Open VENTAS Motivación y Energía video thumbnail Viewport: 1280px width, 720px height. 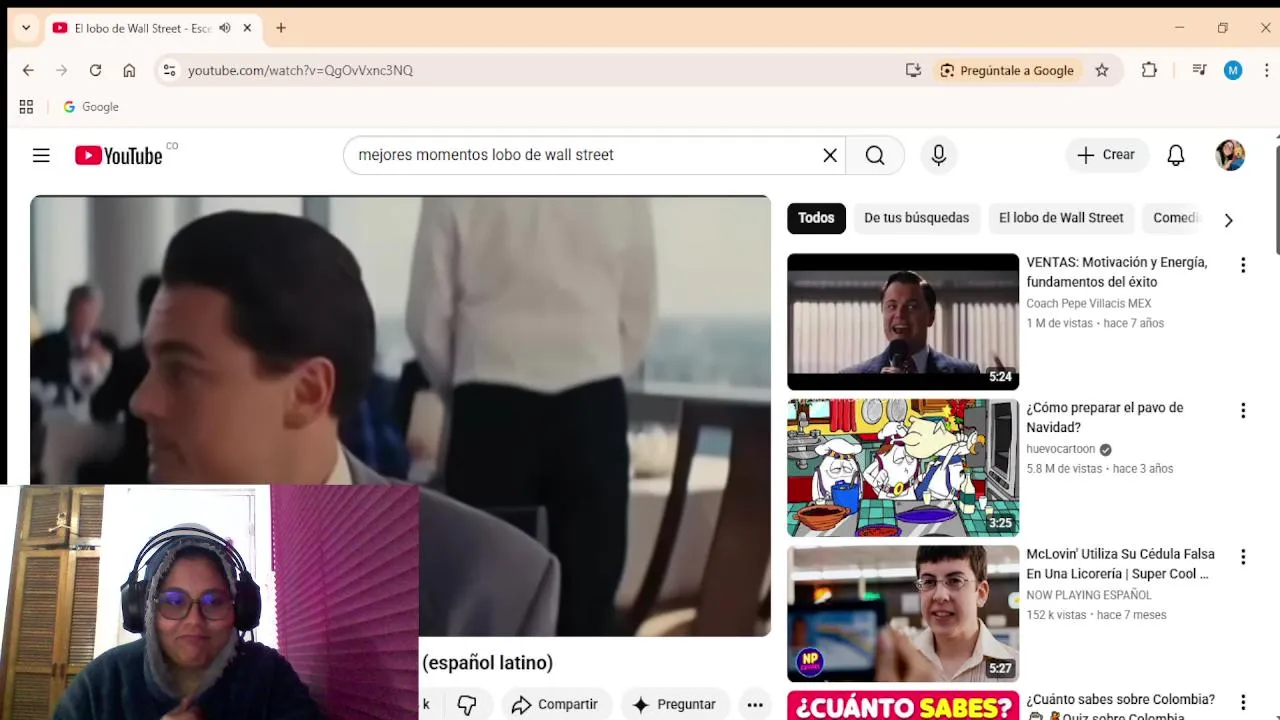903,322
